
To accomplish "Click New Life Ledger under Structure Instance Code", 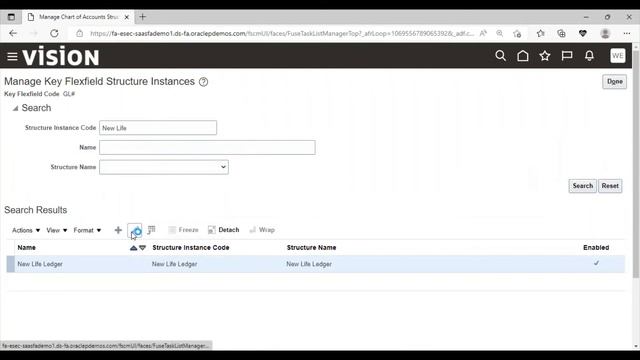I will pyautogui.click(x=174, y=264).
